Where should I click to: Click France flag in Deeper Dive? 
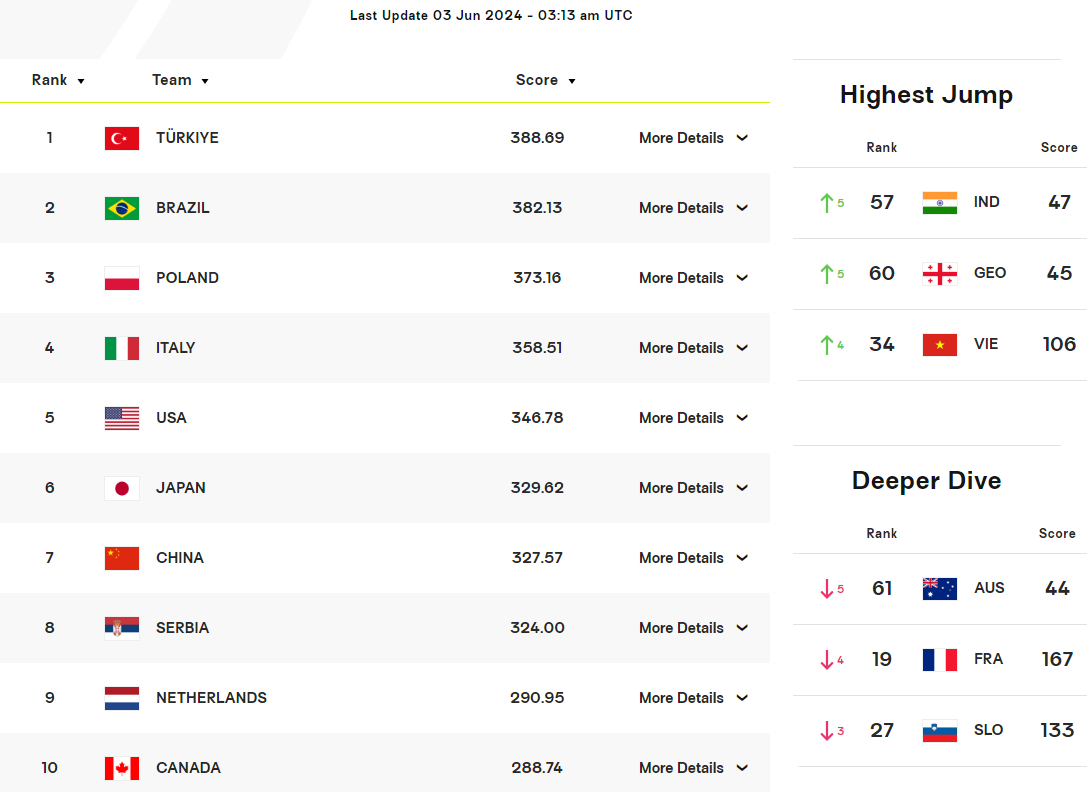(939, 659)
